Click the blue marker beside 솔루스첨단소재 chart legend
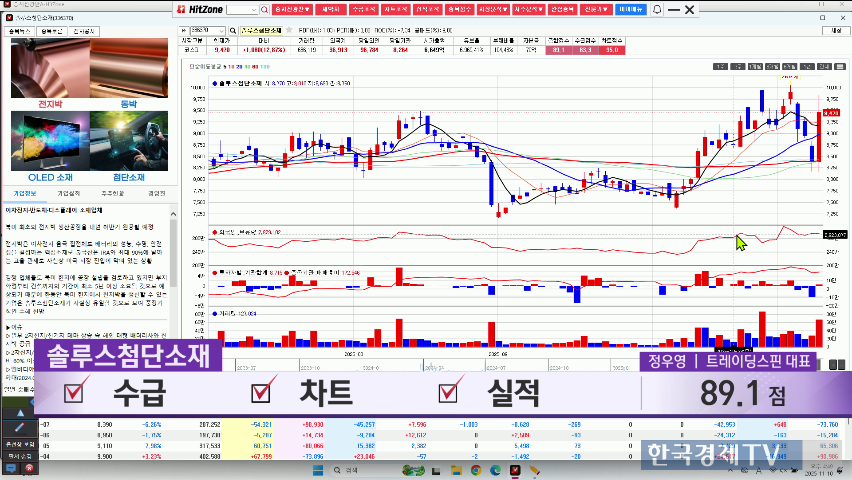The image size is (852, 480). click(x=213, y=81)
